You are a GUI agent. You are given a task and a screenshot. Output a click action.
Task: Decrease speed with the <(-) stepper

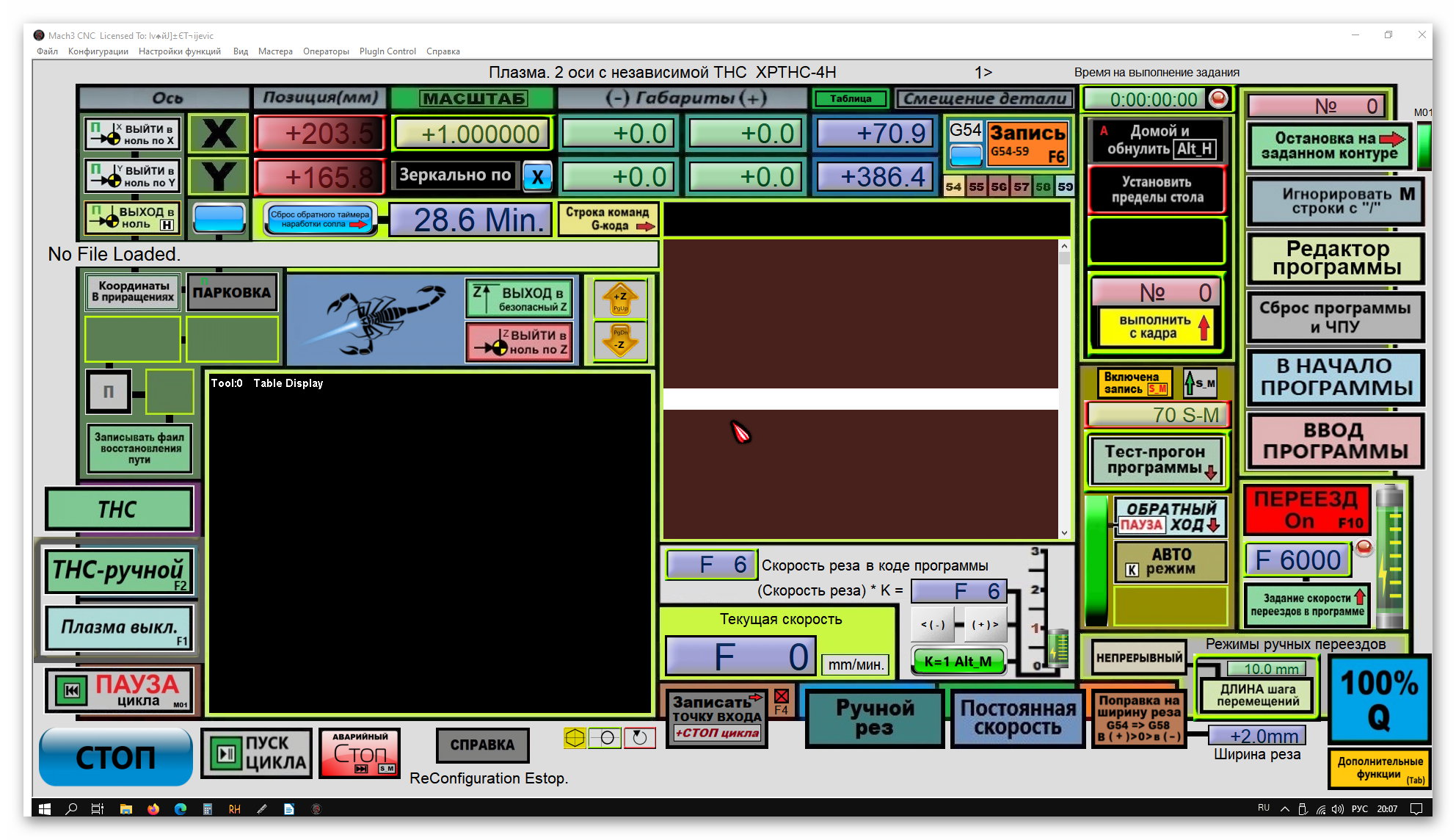coord(933,625)
